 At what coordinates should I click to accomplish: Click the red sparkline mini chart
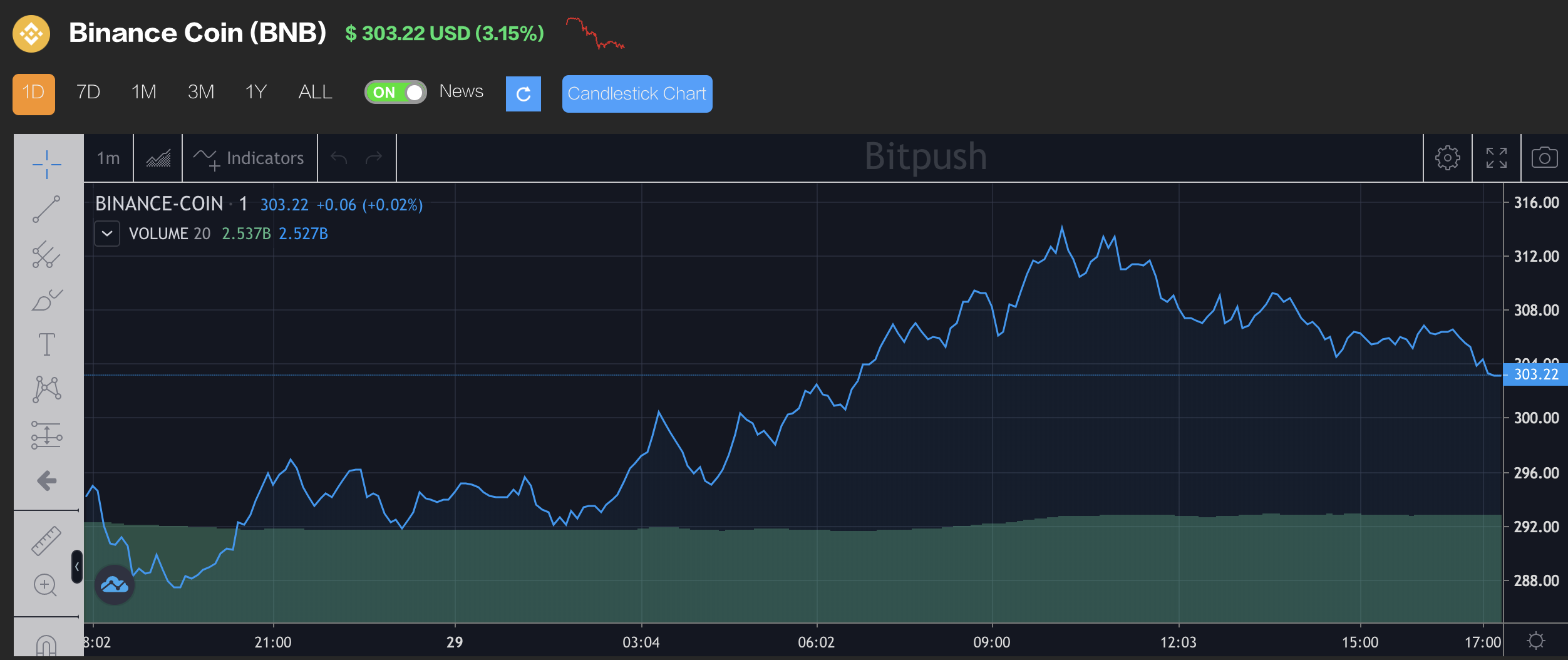[x=595, y=33]
